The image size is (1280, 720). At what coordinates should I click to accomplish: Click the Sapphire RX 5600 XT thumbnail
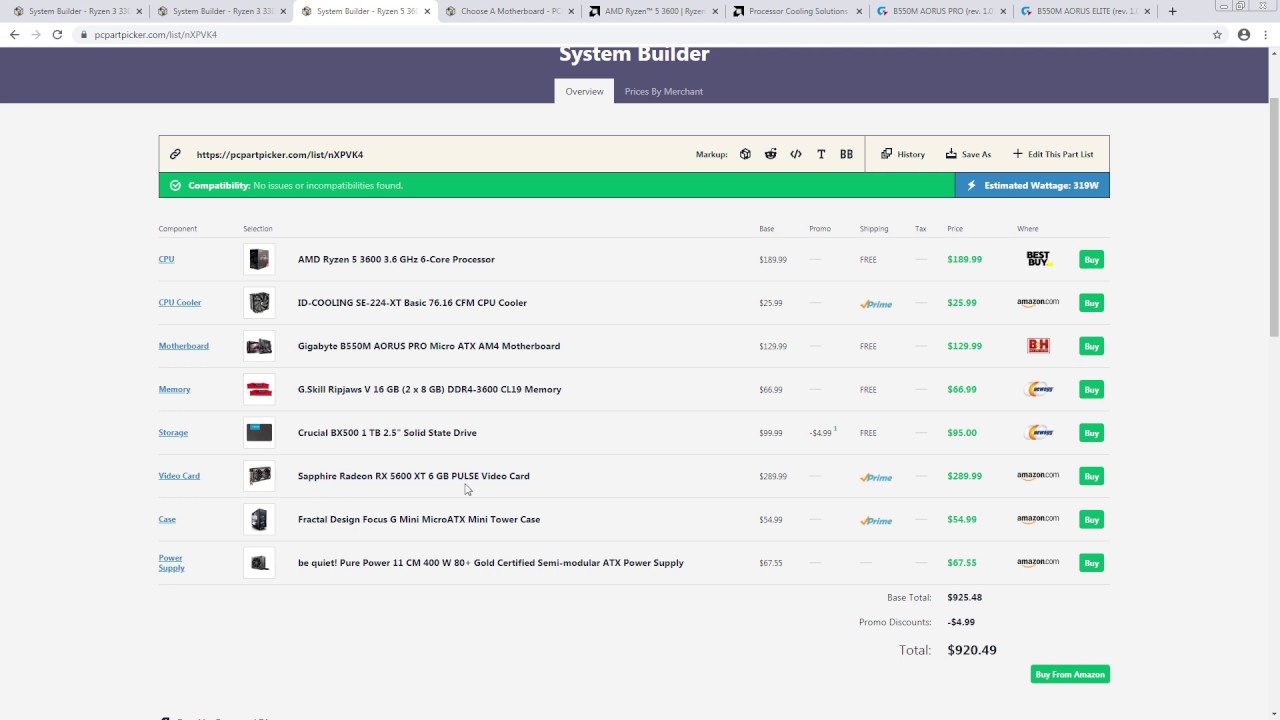pyautogui.click(x=259, y=476)
